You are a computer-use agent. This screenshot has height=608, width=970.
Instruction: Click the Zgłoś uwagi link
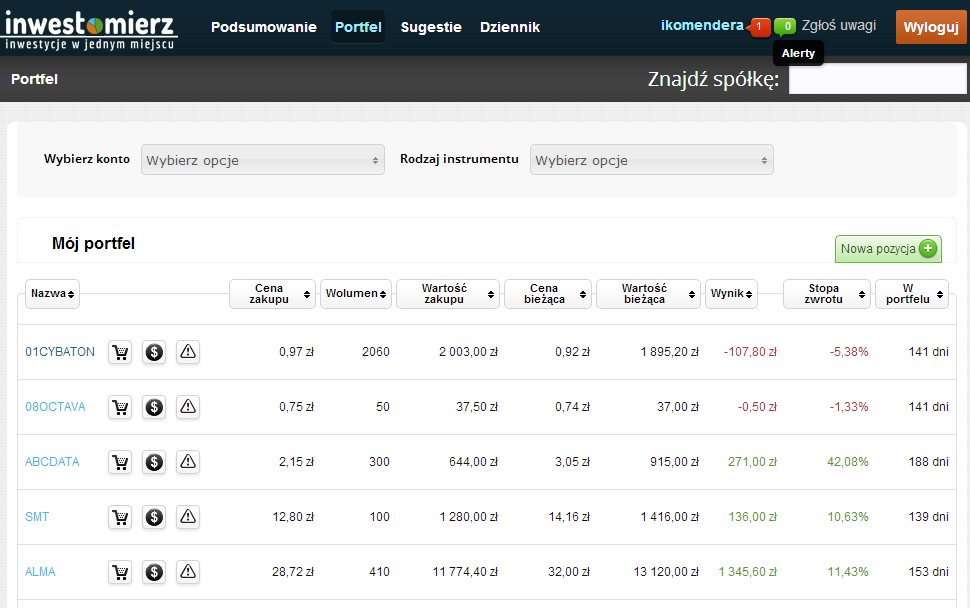tap(839, 25)
